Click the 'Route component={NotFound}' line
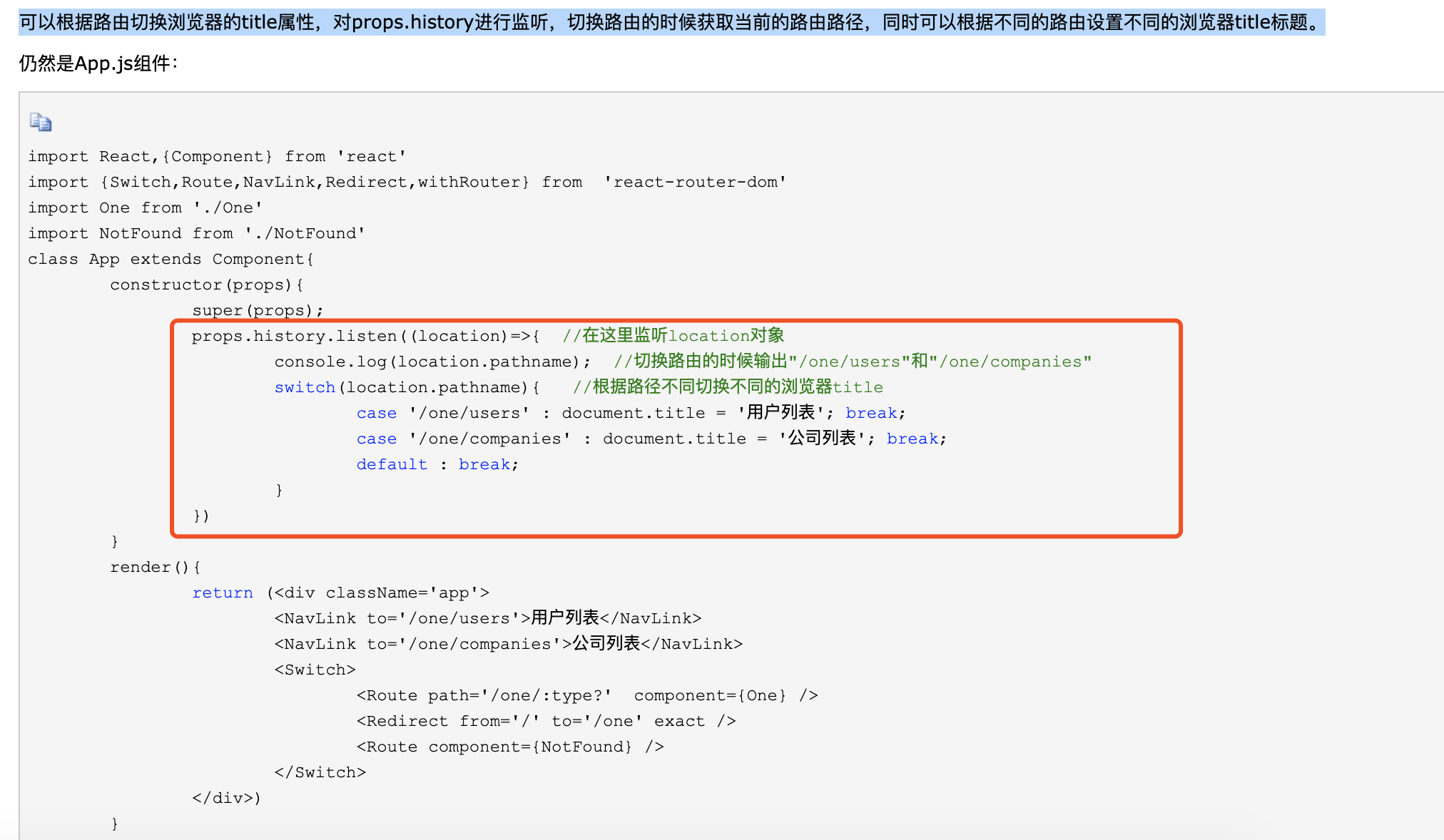 point(510,747)
